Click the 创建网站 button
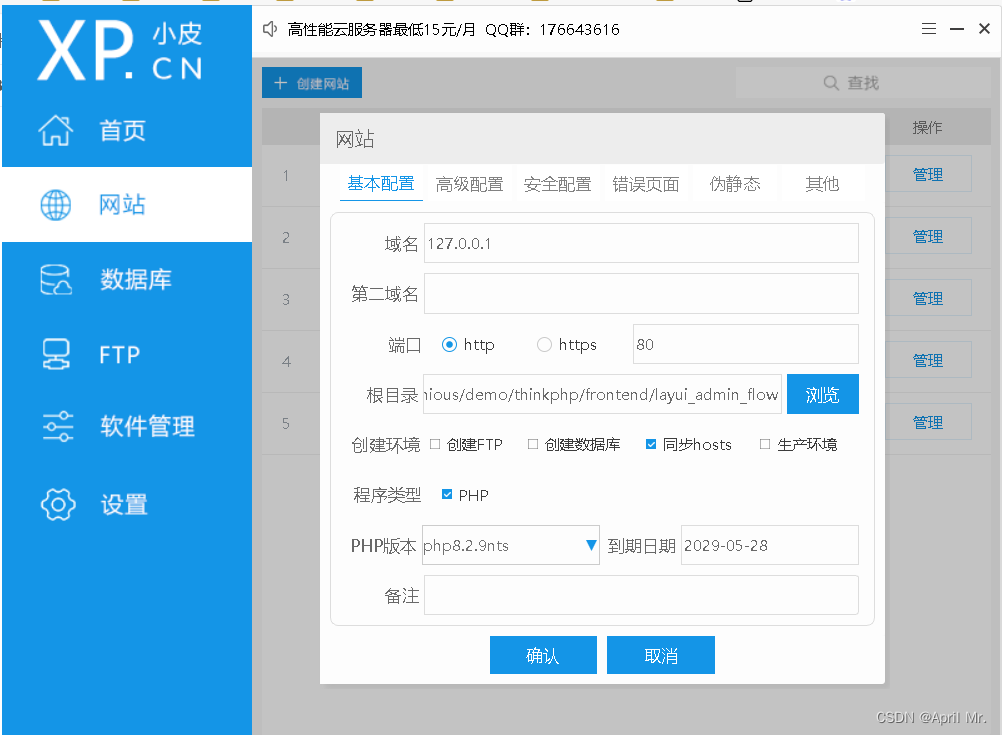The height and width of the screenshot is (735, 1002). click(x=311, y=82)
